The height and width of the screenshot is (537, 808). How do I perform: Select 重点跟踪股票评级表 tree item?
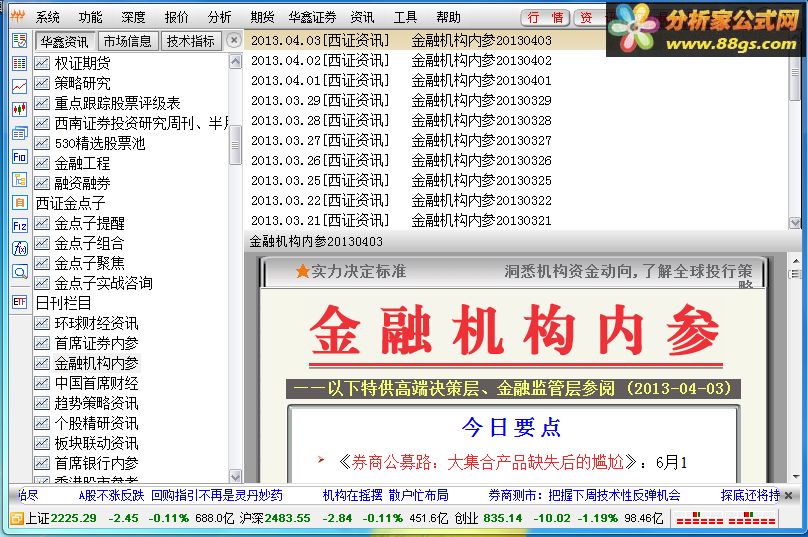point(117,103)
